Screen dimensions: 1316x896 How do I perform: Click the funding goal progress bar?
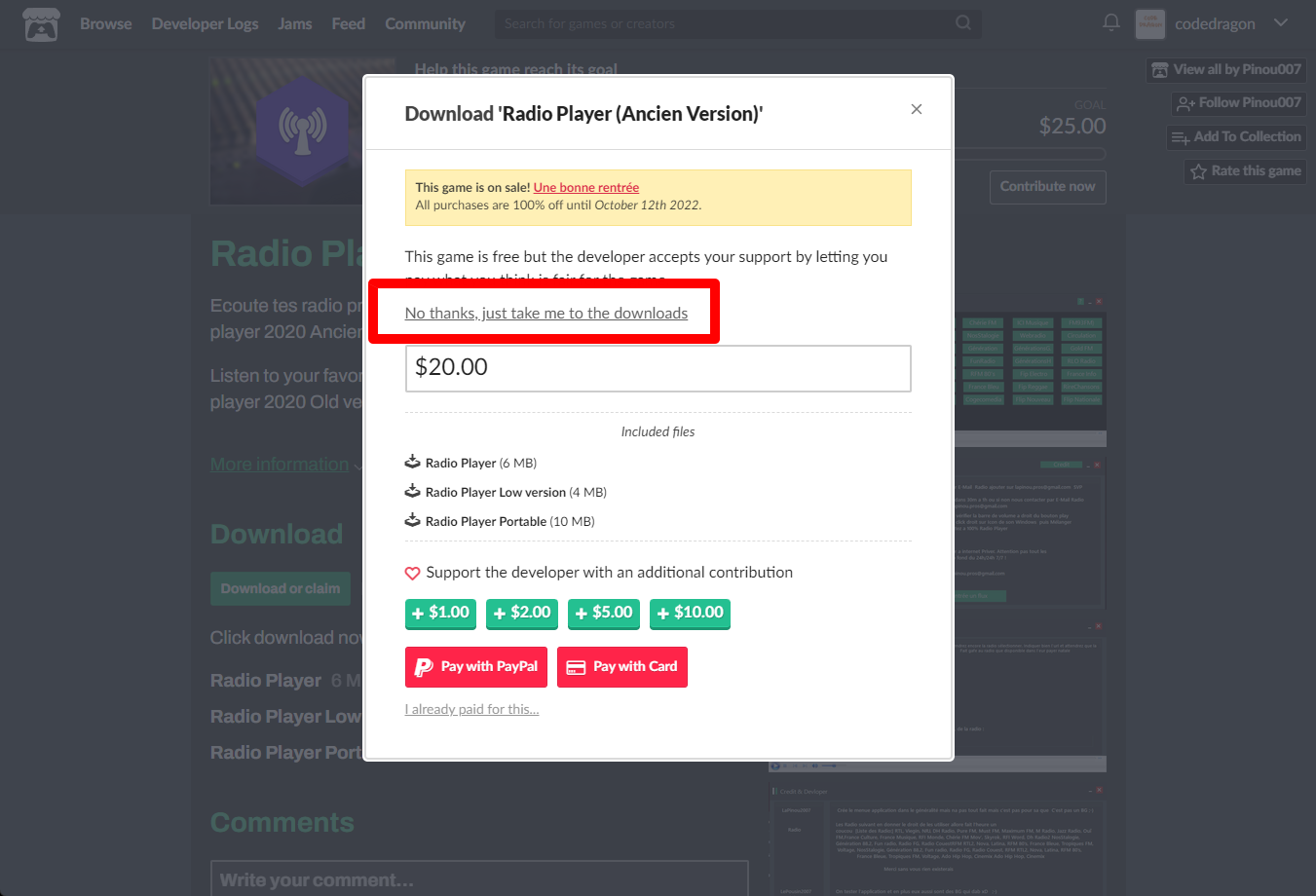coord(1033,154)
